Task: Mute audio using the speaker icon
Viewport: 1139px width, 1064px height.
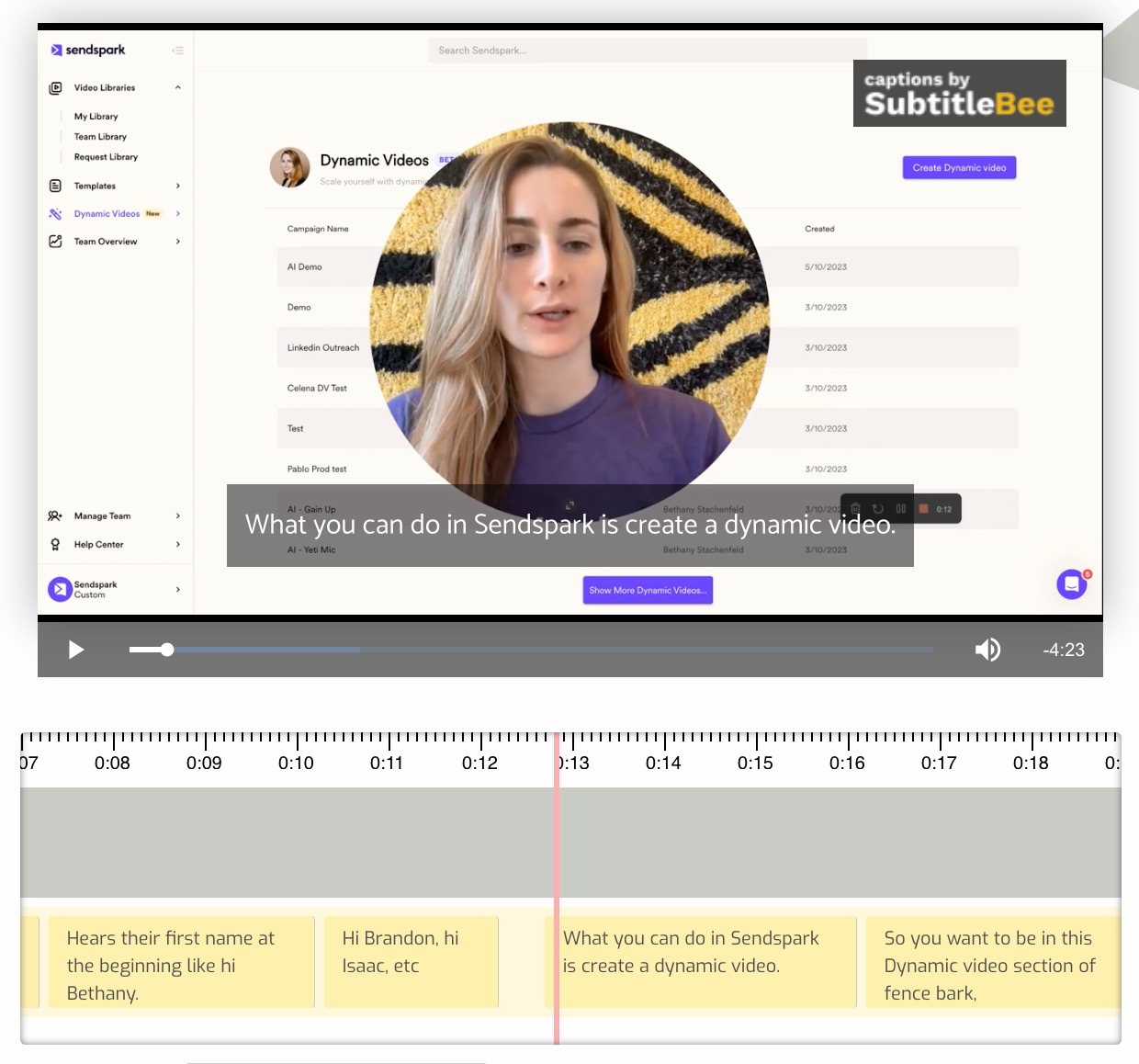Action: click(x=987, y=650)
